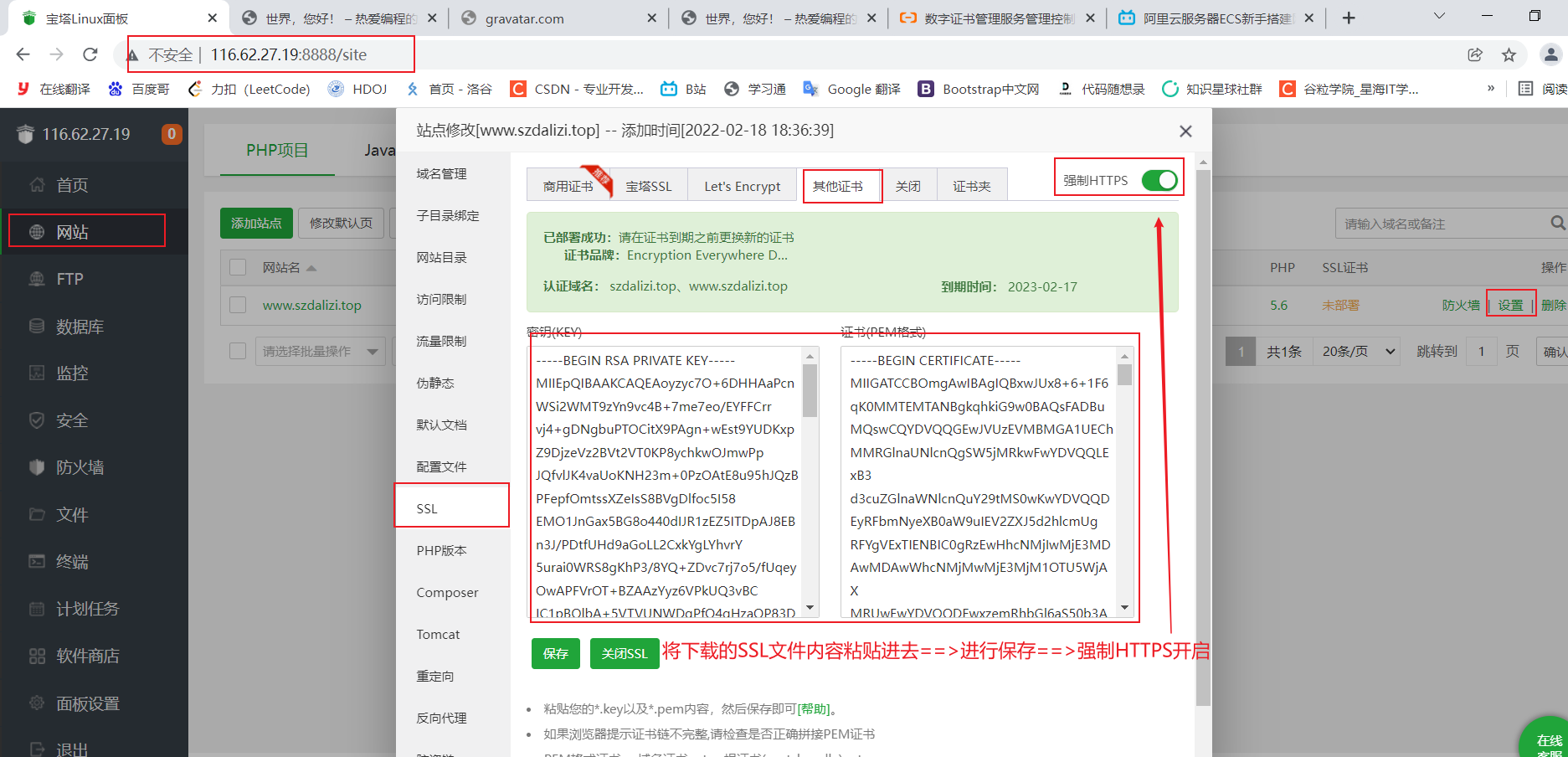
Task: Open the tab list dropdown chevron in title bar
Action: click(x=1439, y=17)
